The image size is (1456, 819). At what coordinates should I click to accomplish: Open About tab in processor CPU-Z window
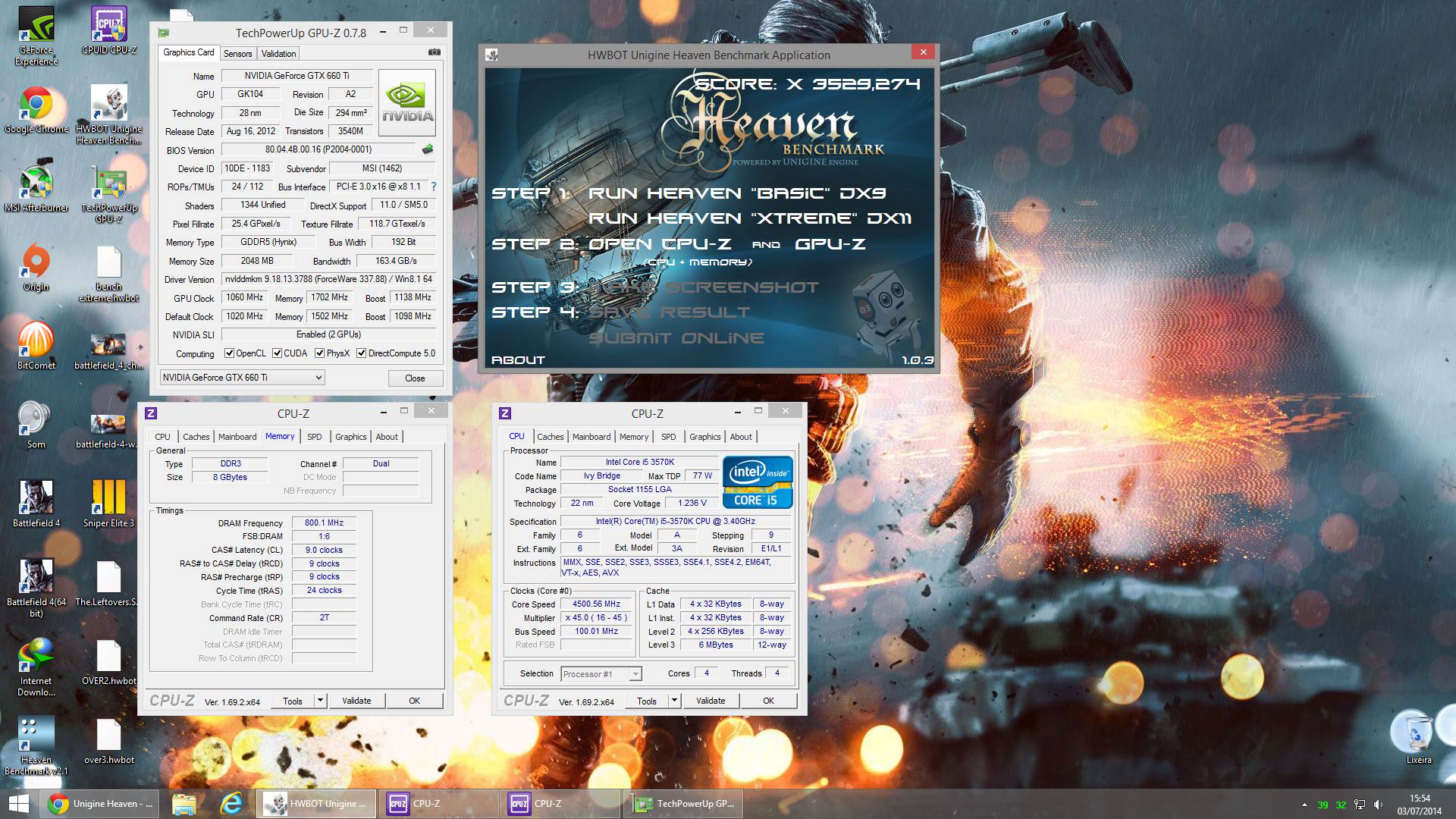(x=741, y=437)
